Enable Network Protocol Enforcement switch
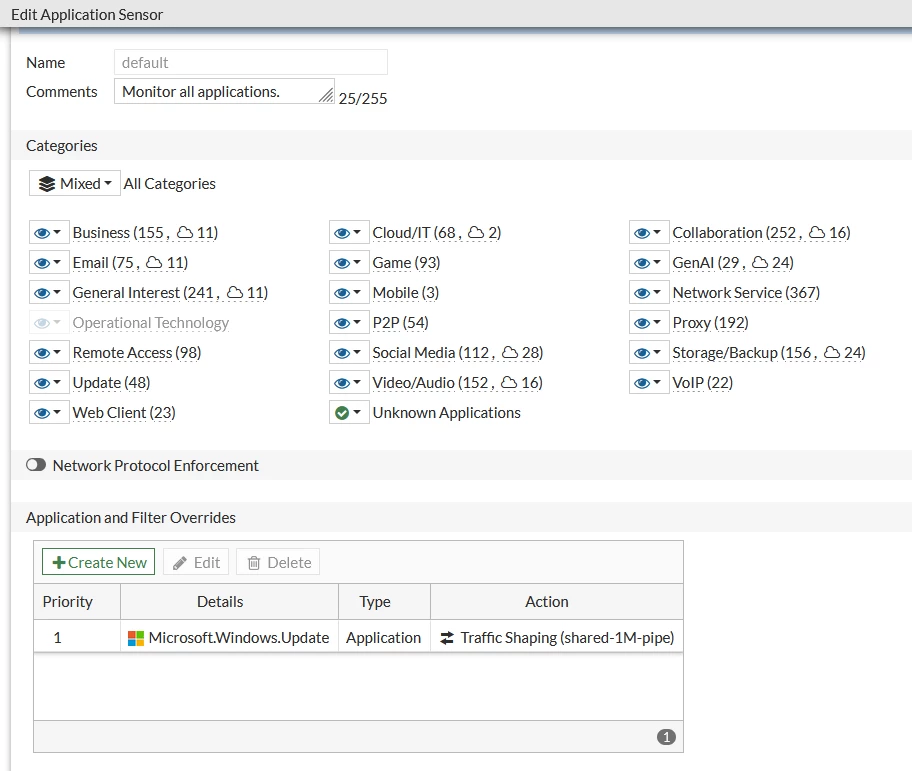912x771 pixels. pyautogui.click(x=36, y=465)
